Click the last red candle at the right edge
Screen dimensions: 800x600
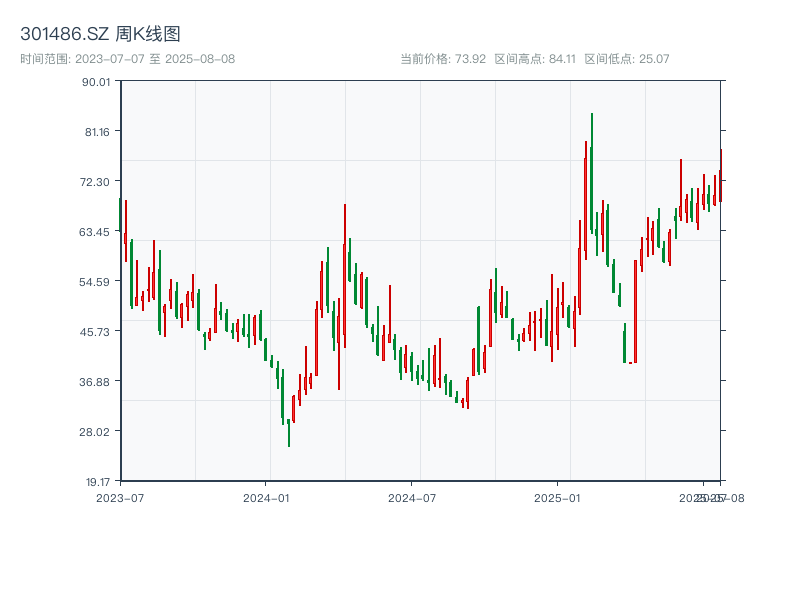tap(720, 176)
